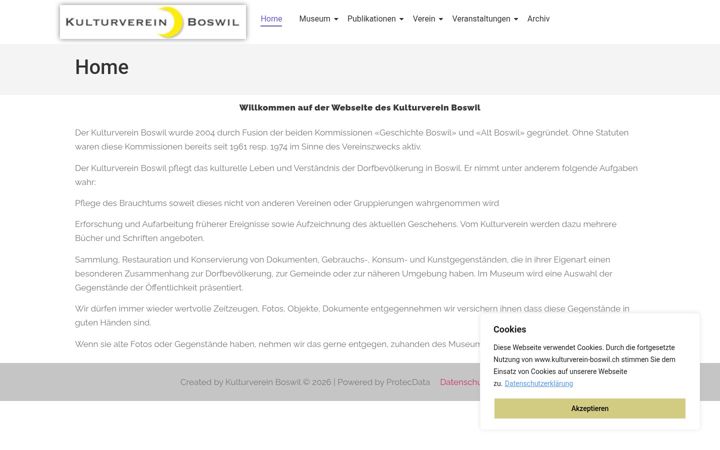Click the cookie notice text Diese Webseite verwendet Cookies
The width and height of the screenshot is (720, 450).
(x=584, y=366)
